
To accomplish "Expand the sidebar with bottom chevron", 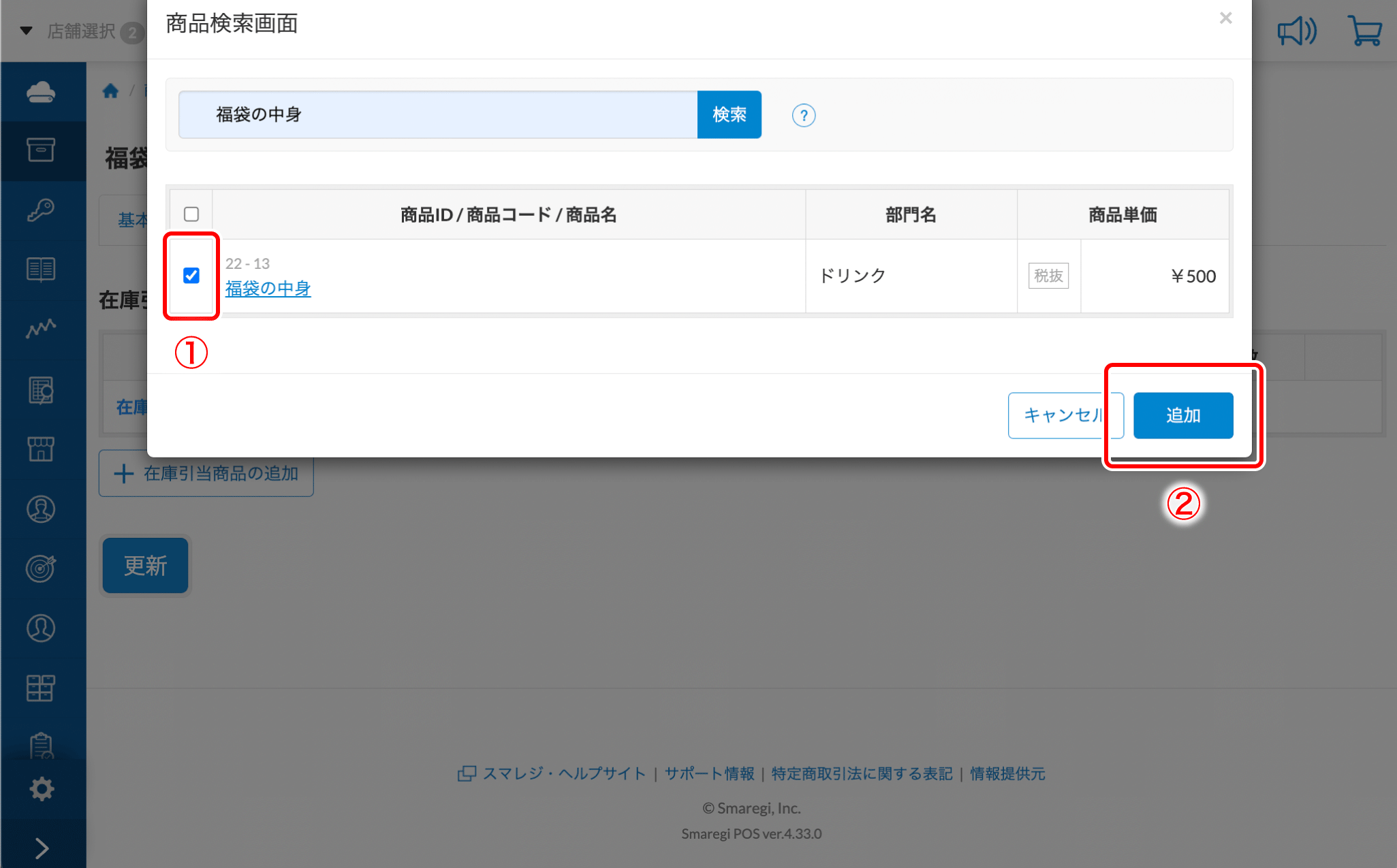I will 42,848.
